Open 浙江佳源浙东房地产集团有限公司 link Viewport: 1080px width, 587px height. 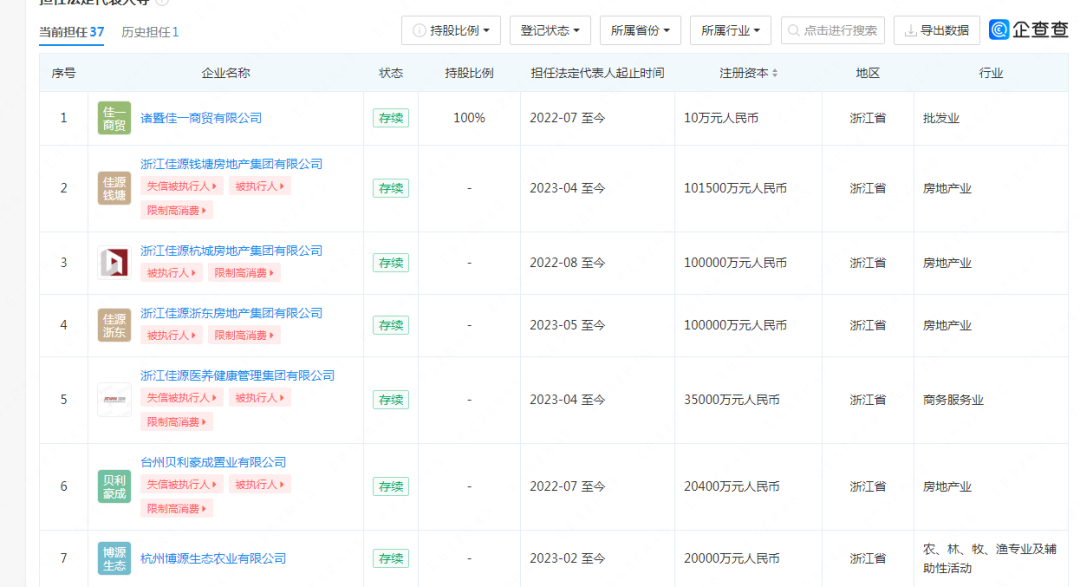[231, 313]
